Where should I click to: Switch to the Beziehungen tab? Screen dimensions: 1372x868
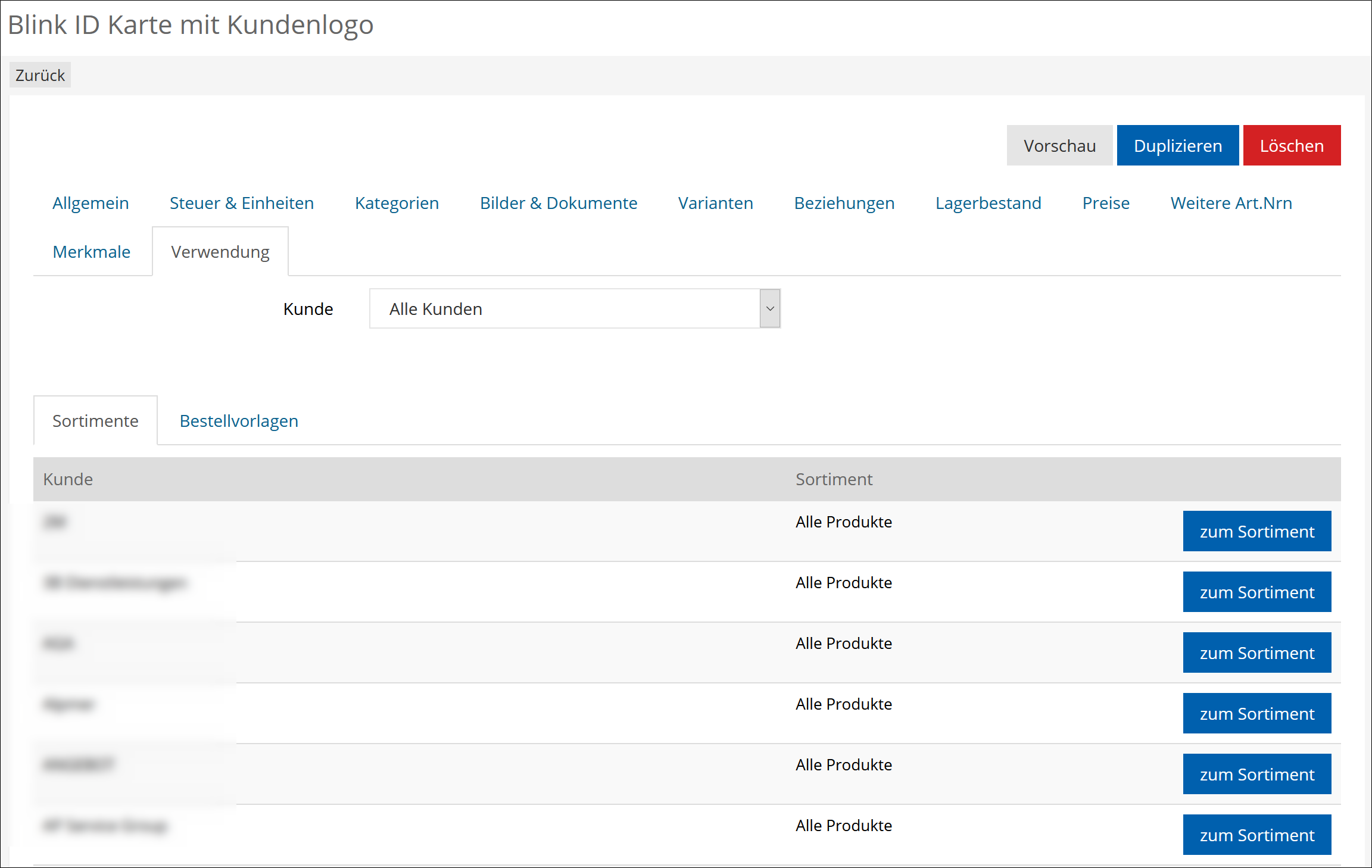pos(844,203)
